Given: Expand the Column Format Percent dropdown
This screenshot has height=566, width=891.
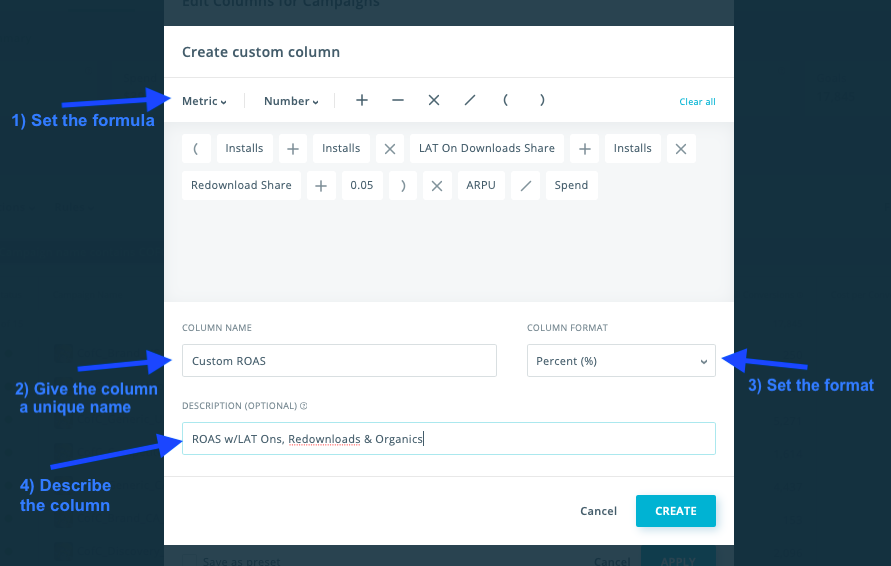Looking at the screenshot, I should 621,361.
